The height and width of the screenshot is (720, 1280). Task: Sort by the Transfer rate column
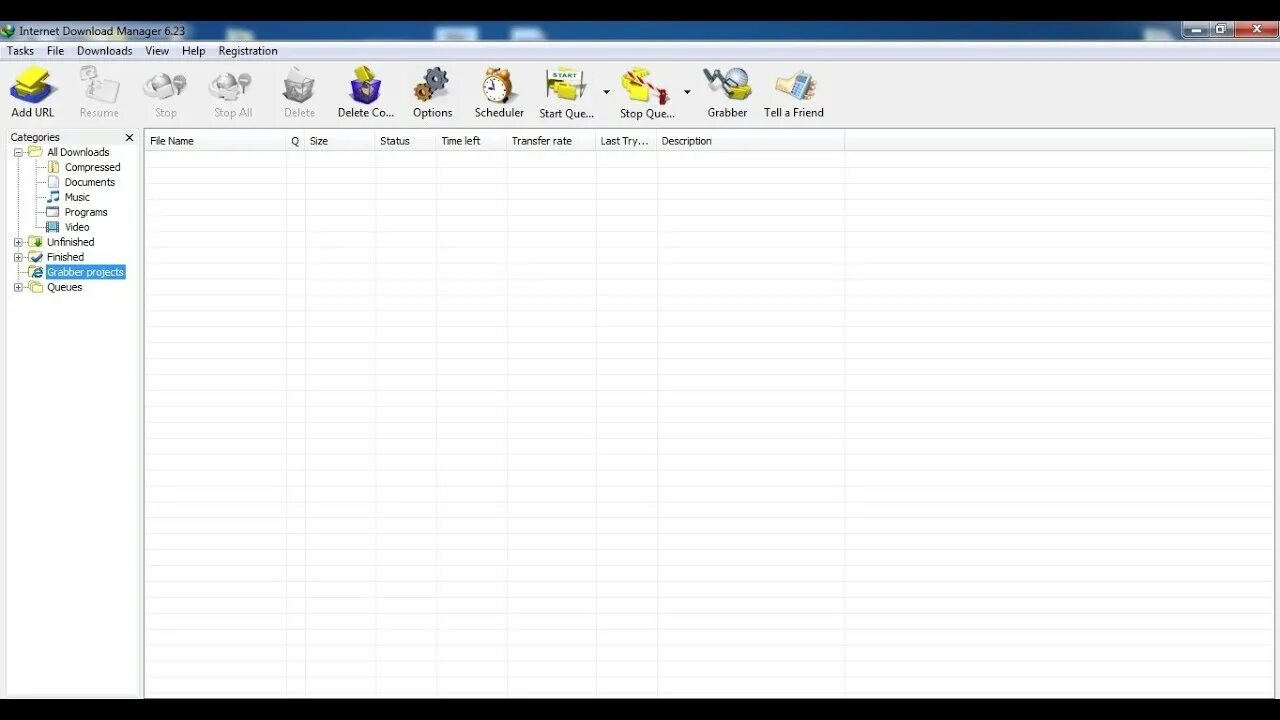coord(552,141)
